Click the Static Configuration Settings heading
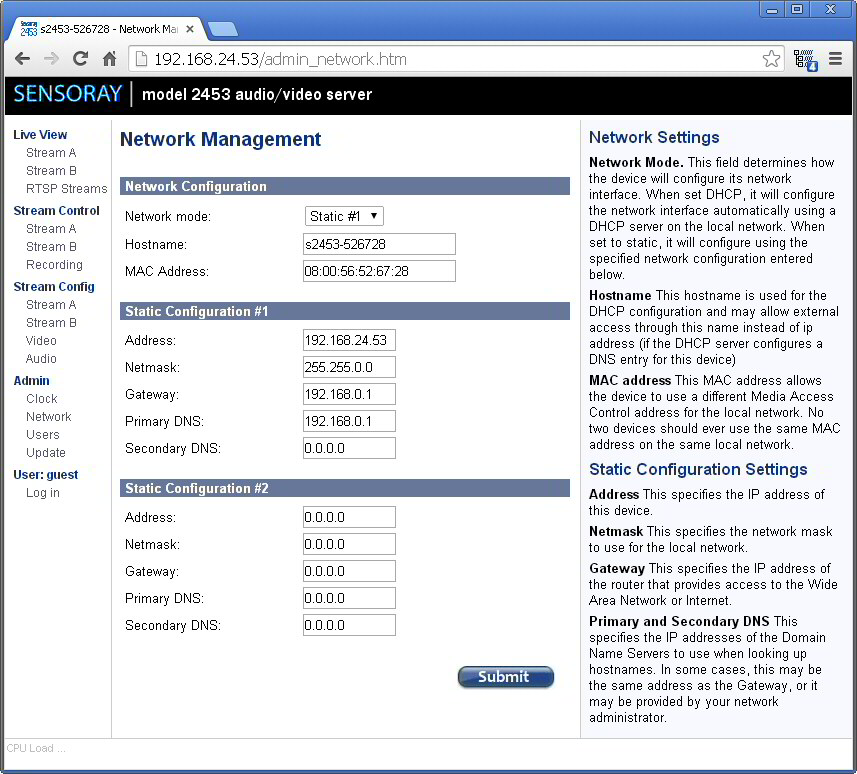 pos(698,470)
